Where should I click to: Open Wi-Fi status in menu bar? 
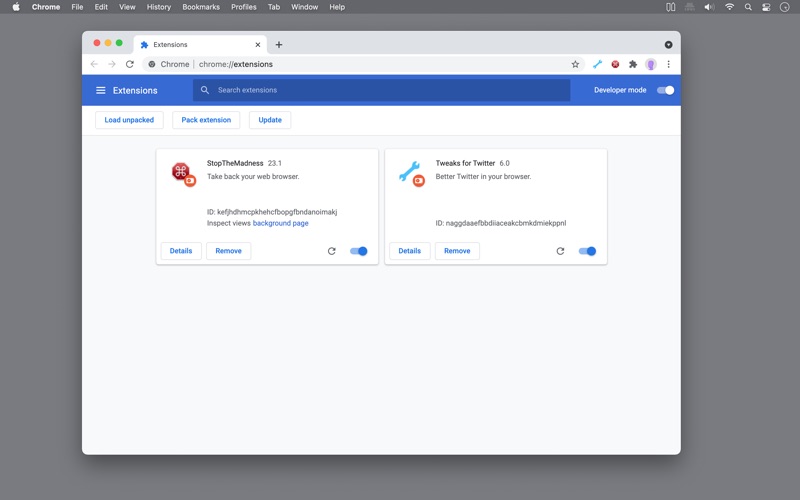(x=730, y=7)
